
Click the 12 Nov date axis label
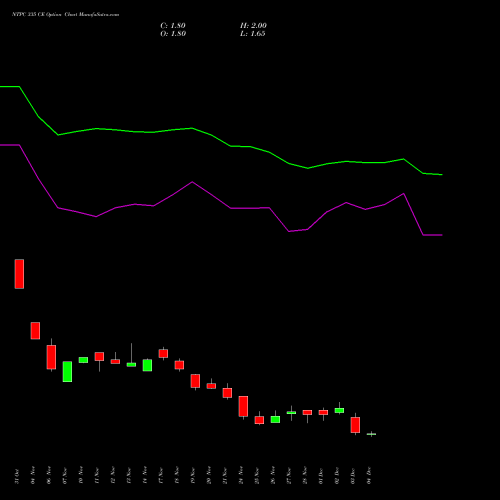(x=113, y=476)
